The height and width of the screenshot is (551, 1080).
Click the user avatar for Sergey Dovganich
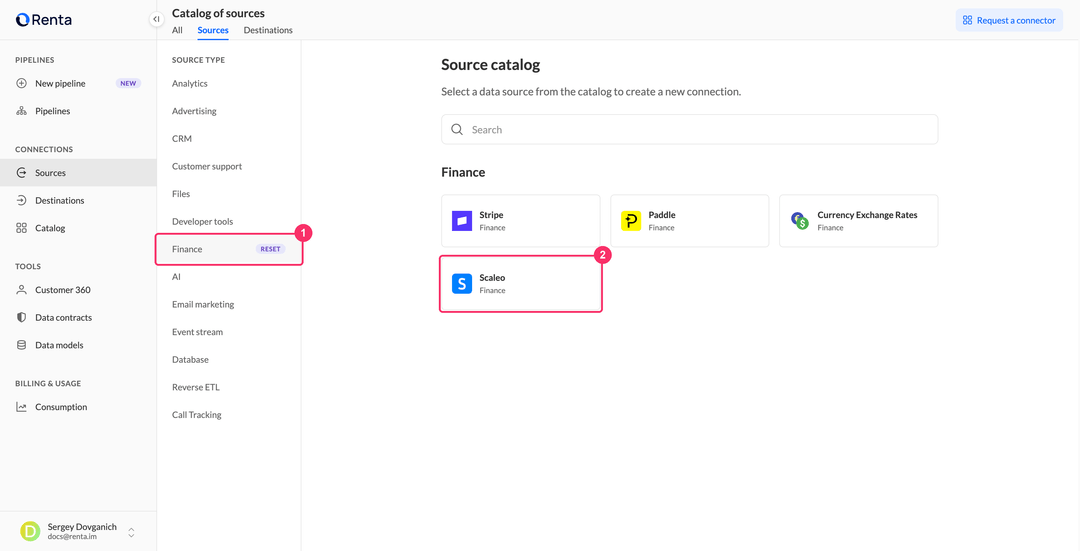pyautogui.click(x=30, y=531)
